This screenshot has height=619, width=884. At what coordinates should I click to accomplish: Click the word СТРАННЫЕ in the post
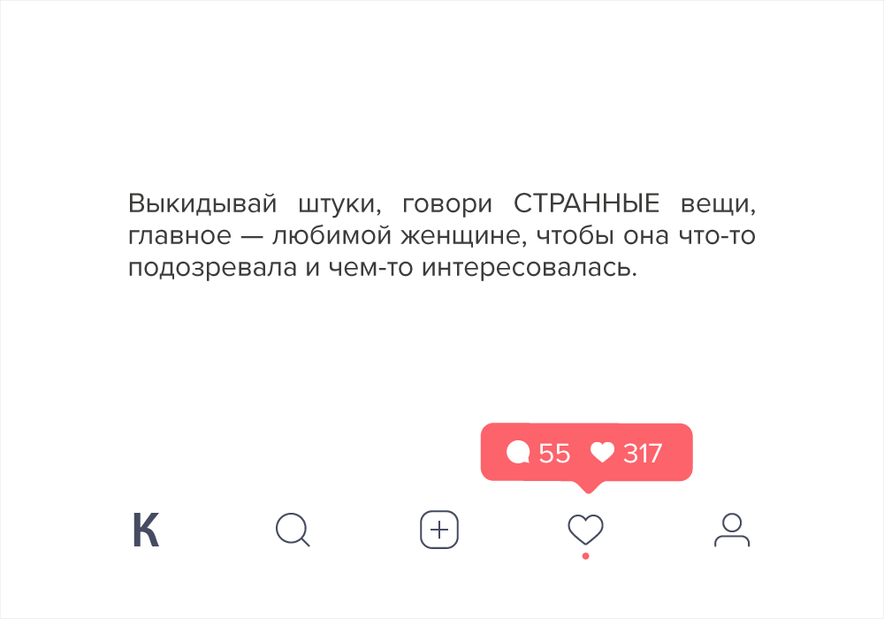(586, 203)
